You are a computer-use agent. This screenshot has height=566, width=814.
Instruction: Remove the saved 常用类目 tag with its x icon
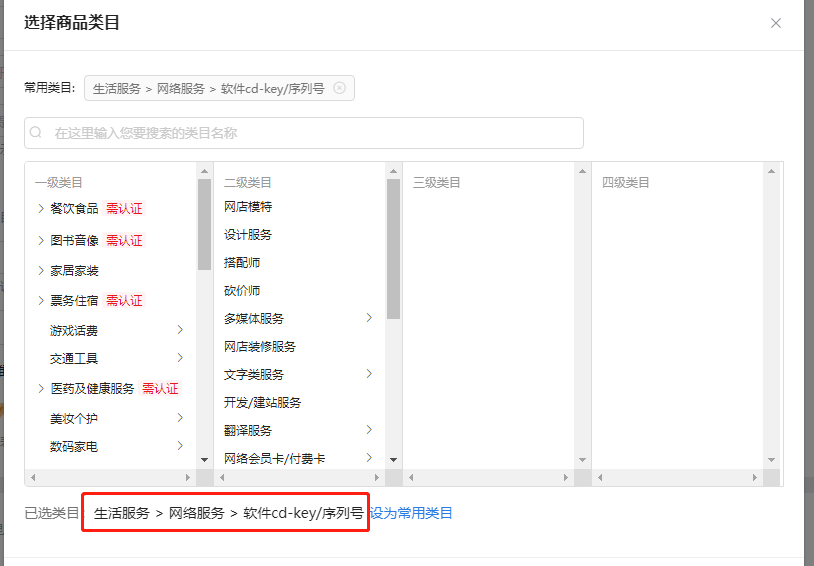(339, 88)
